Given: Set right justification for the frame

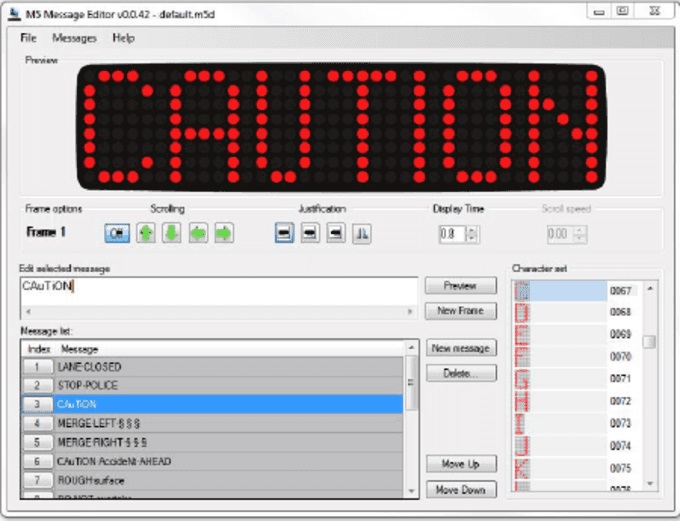Looking at the screenshot, I should pyautogui.click(x=336, y=233).
